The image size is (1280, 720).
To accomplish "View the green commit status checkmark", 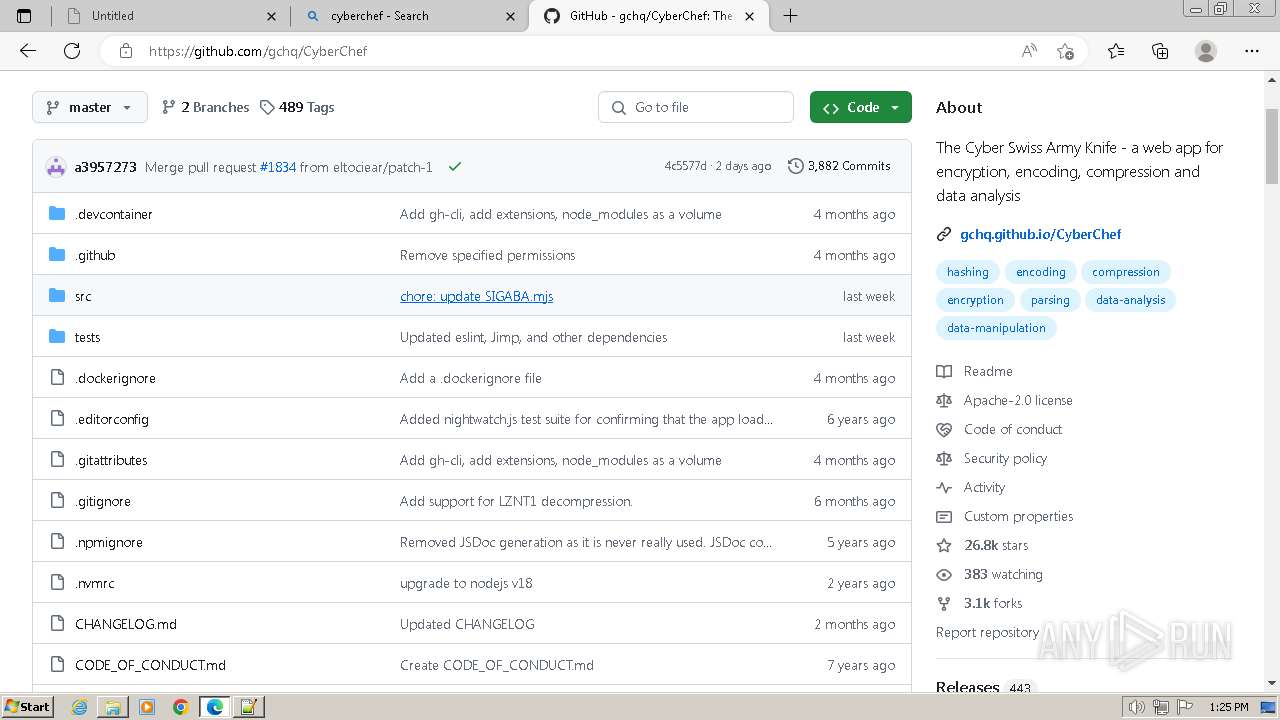I will [x=455, y=167].
